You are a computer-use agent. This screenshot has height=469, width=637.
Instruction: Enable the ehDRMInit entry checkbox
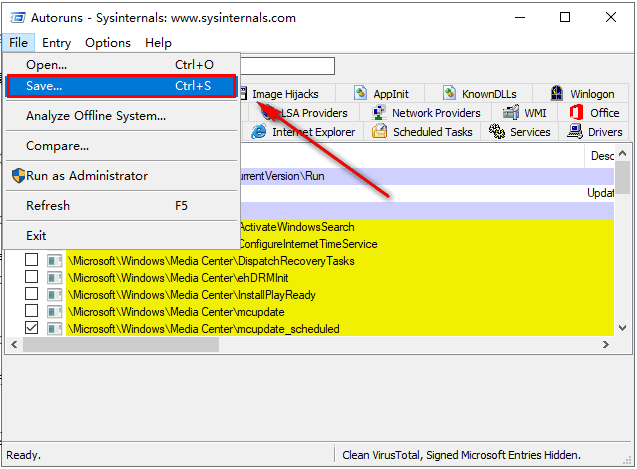[31, 277]
